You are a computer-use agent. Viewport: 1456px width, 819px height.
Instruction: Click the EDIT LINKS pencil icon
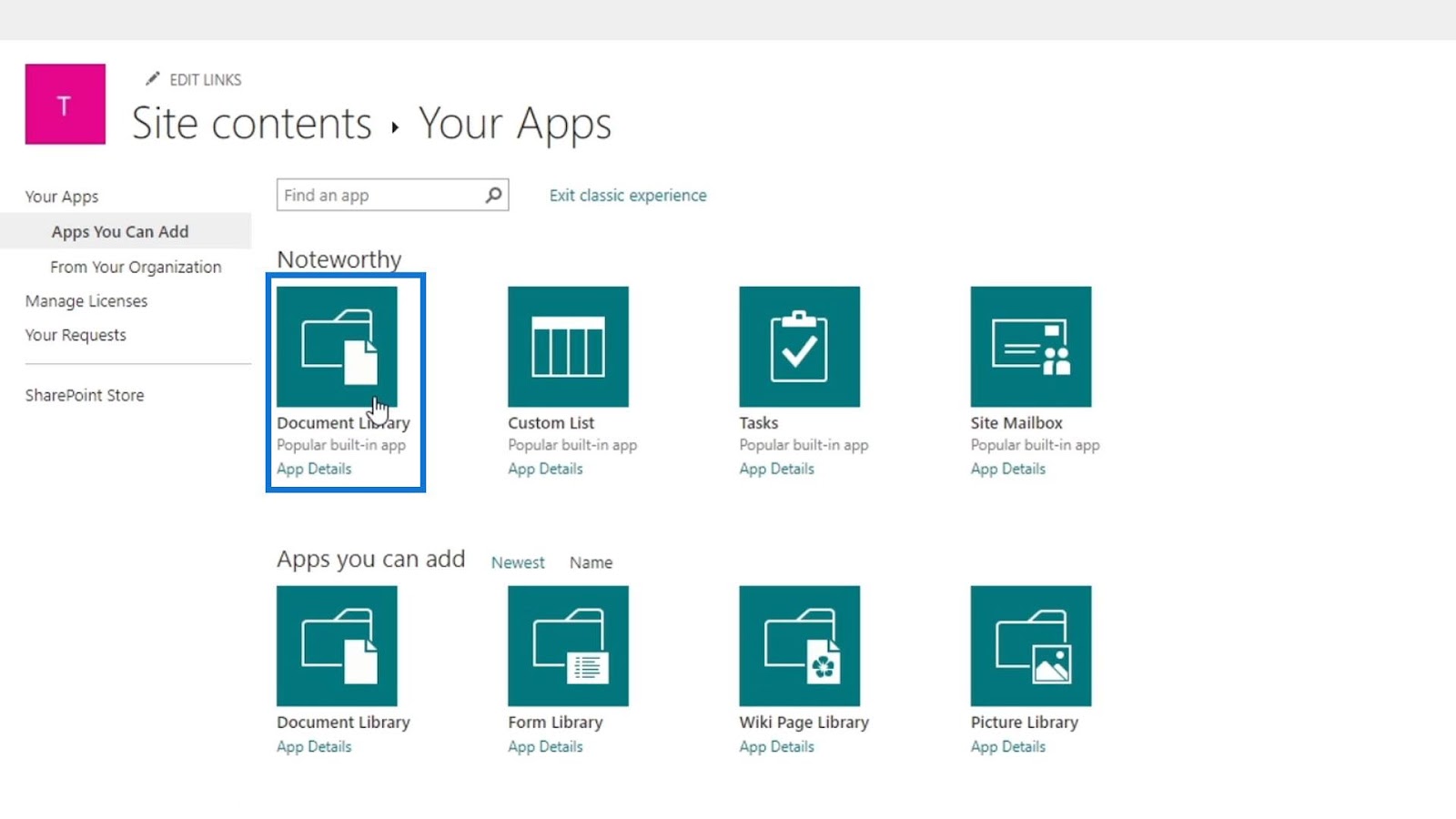point(153,79)
